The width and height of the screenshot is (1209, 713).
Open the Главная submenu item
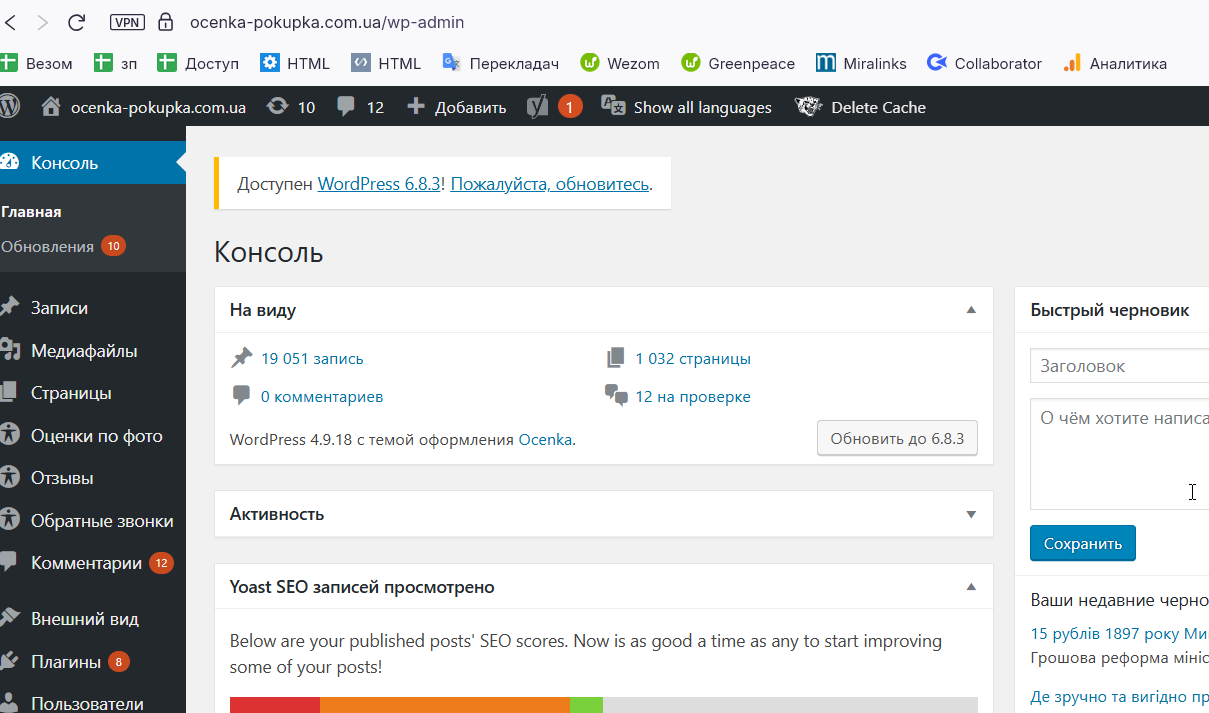[32, 212]
